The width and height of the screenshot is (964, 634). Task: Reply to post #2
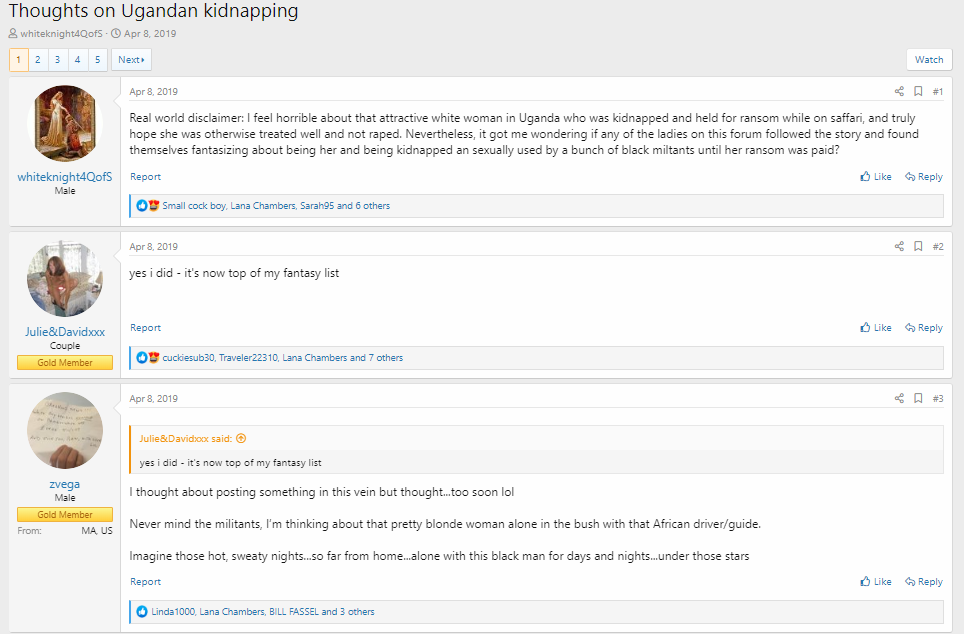coord(923,328)
